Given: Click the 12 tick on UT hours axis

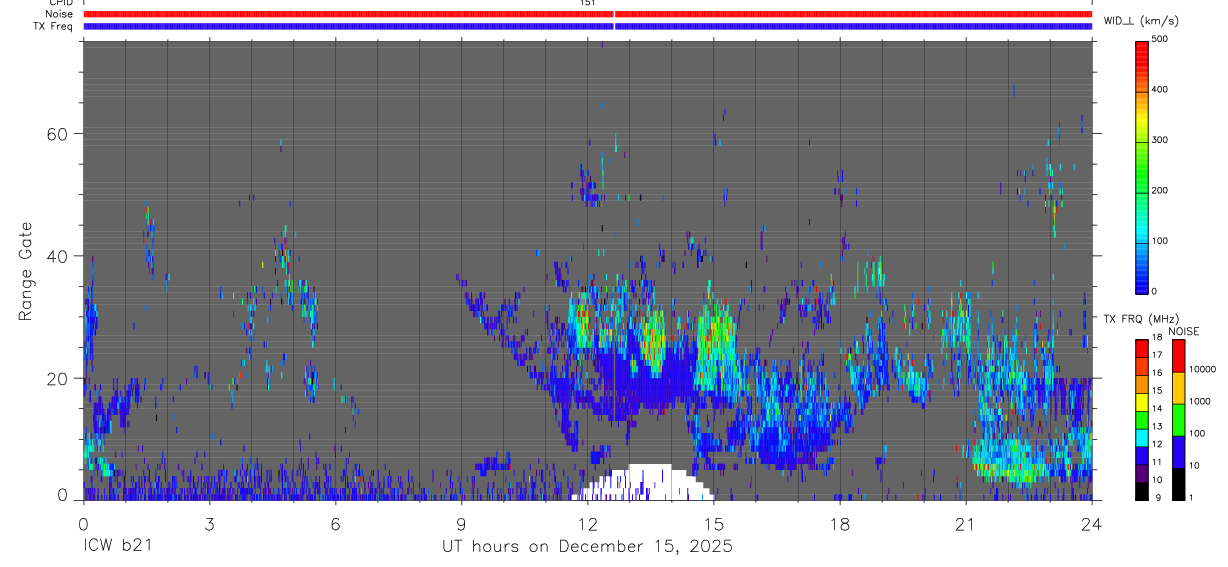Looking at the screenshot, I should [x=588, y=524].
